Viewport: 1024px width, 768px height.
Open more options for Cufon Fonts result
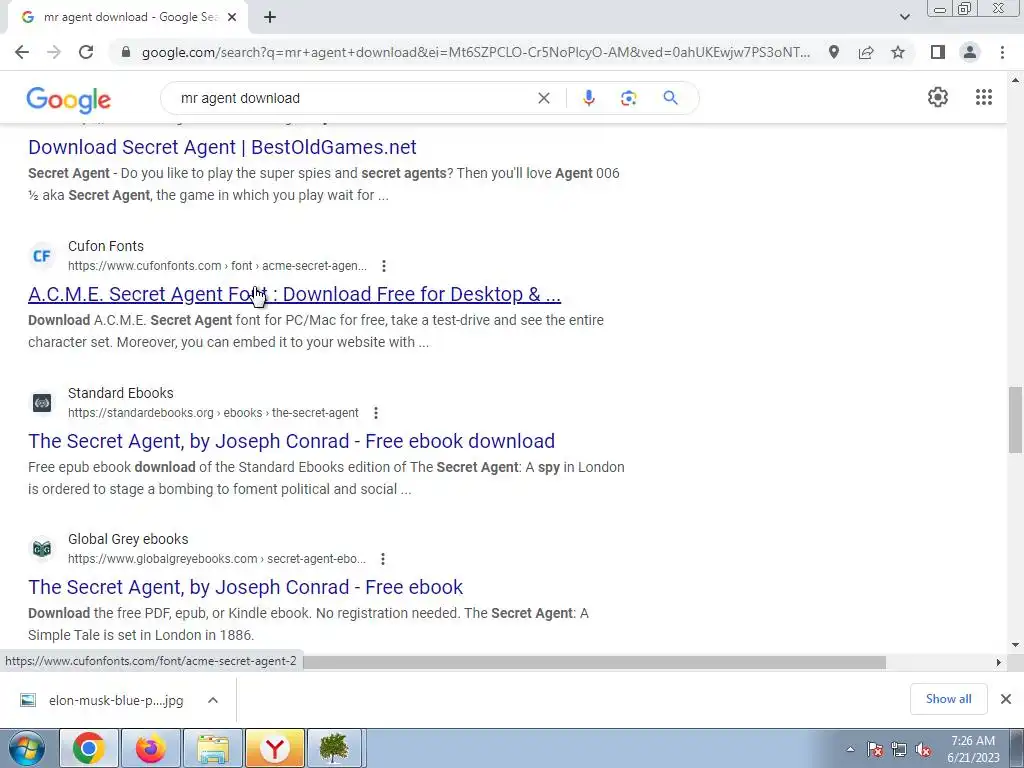click(x=384, y=266)
